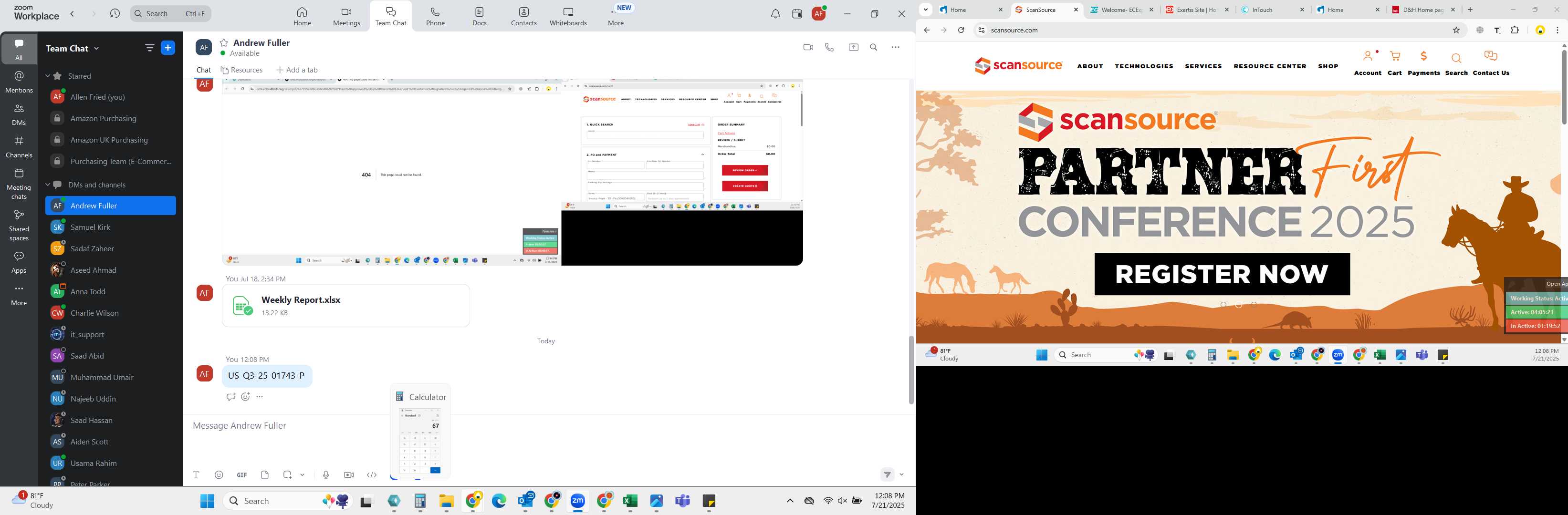Open Zoom profile avatar menu
Viewport: 1568px width, 515px height.
point(819,13)
